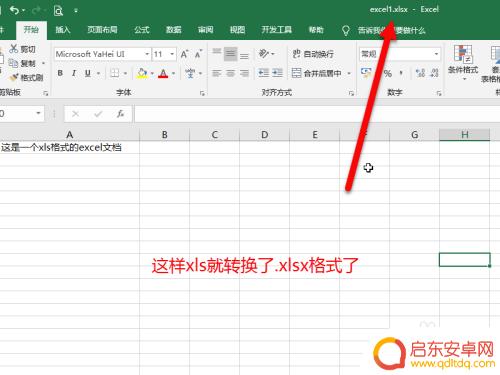Expand the underline style dropdown arrow

pyautogui.click(x=99, y=73)
